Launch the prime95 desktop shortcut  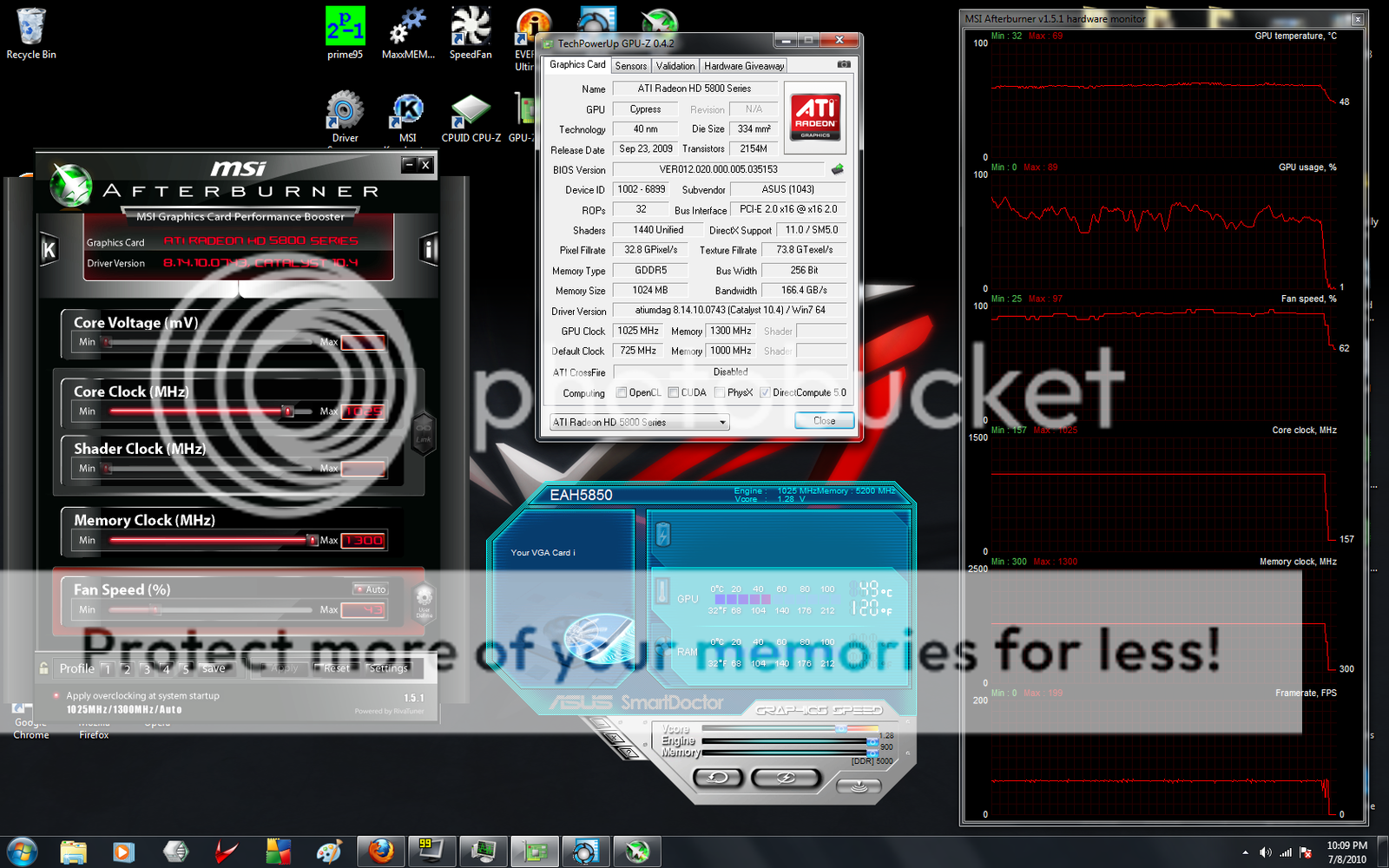pyautogui.click(x=345, y=34)
